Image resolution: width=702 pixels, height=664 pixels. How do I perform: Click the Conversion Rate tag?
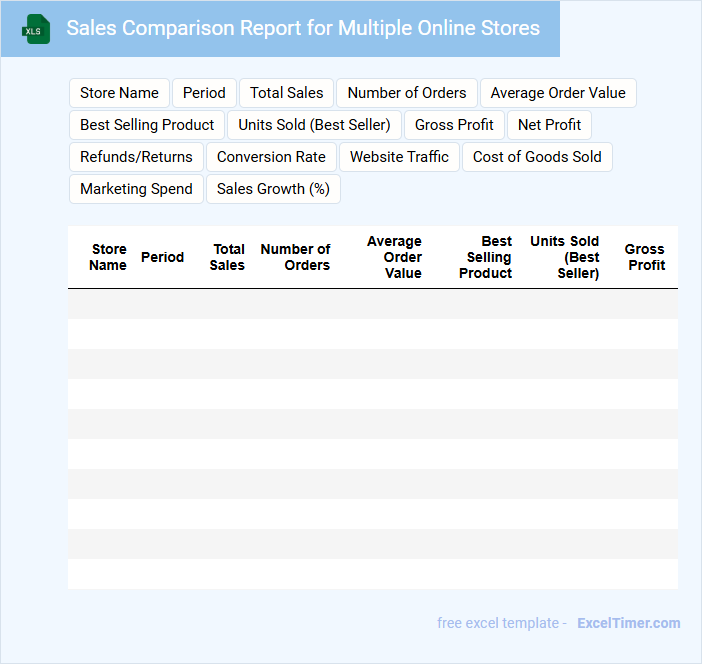click(271, 157)
